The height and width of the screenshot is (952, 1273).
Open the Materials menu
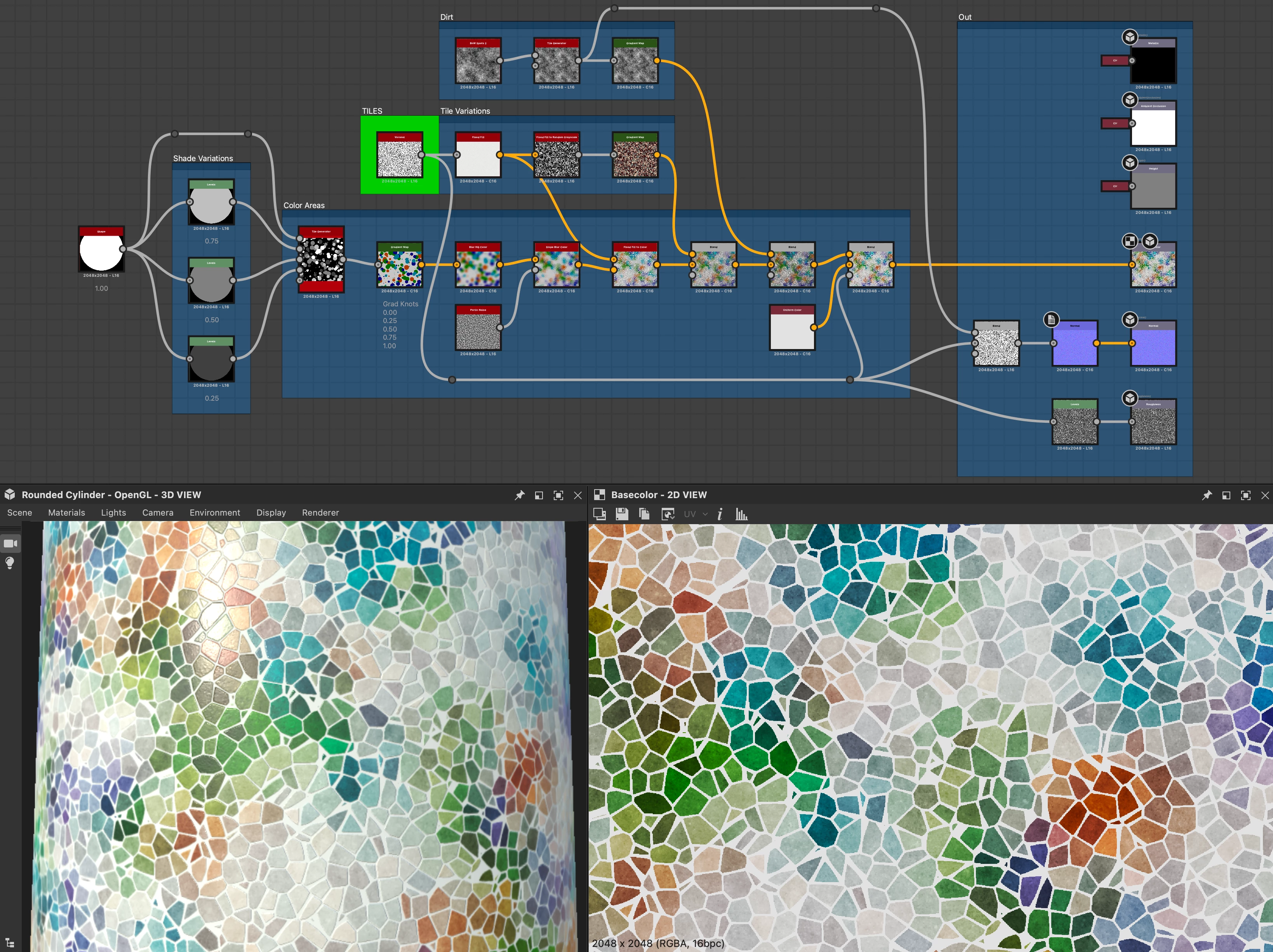pyautogui.click(x=66, y=512)
